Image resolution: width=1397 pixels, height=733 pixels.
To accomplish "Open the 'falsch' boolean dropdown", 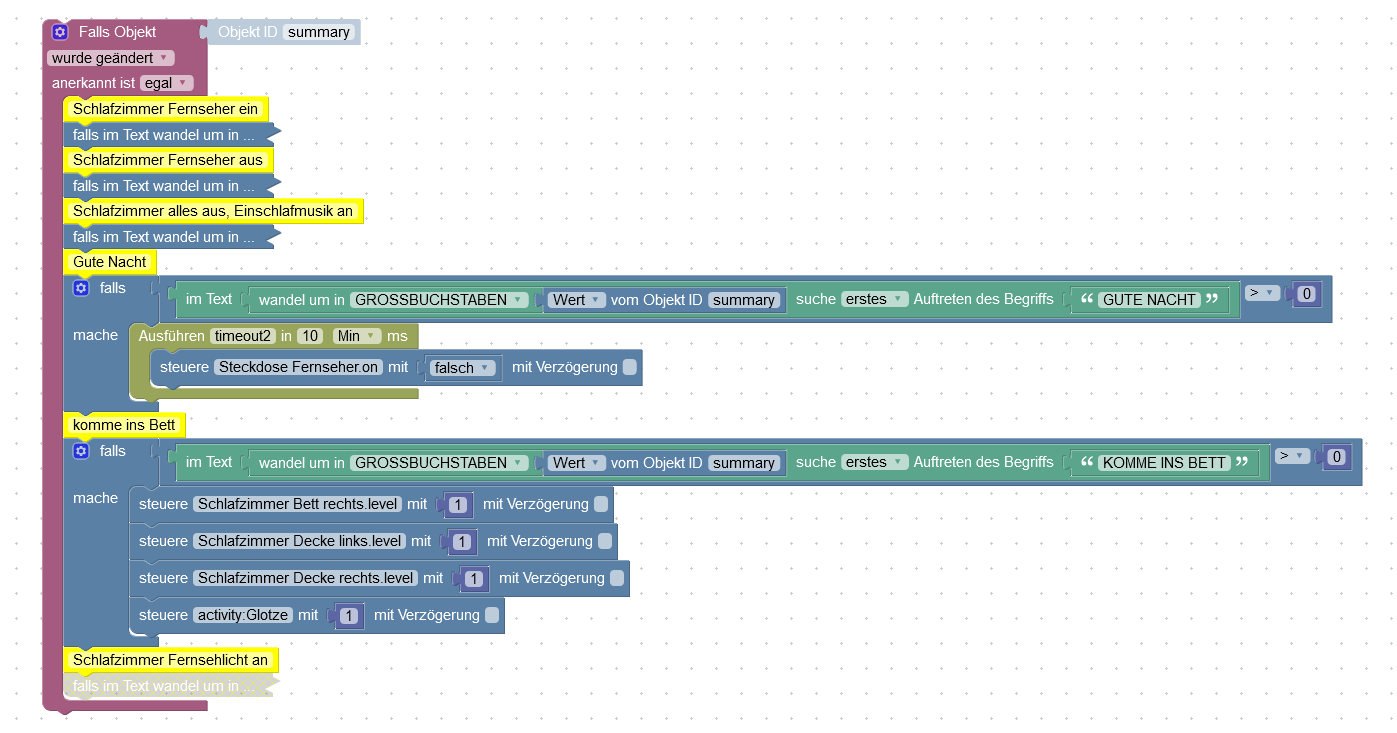I will [463, 367].
